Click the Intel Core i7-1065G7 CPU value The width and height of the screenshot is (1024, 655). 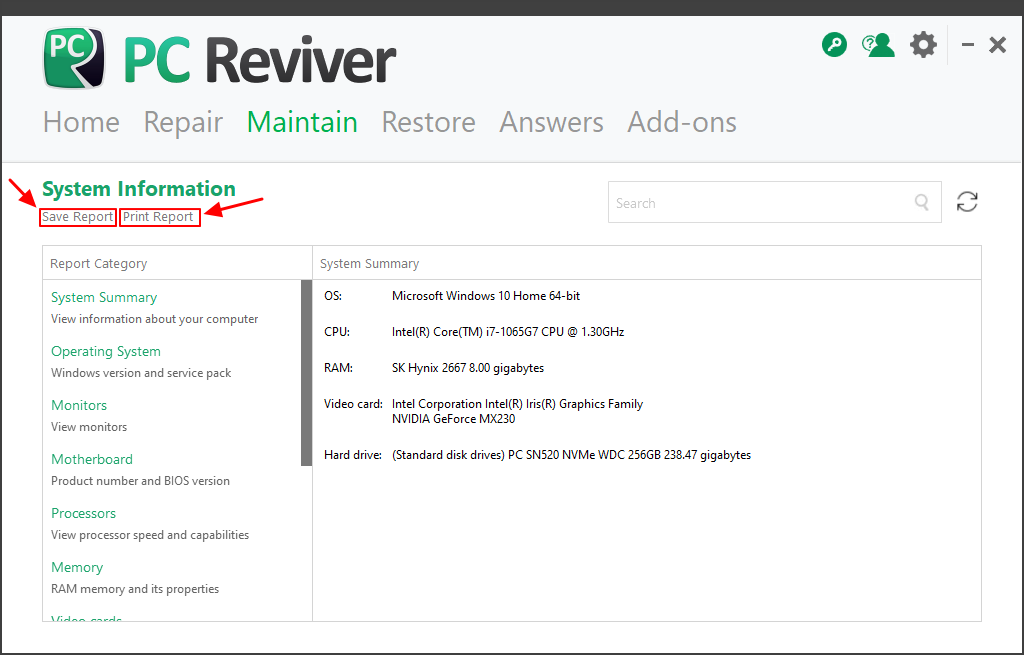508,332
